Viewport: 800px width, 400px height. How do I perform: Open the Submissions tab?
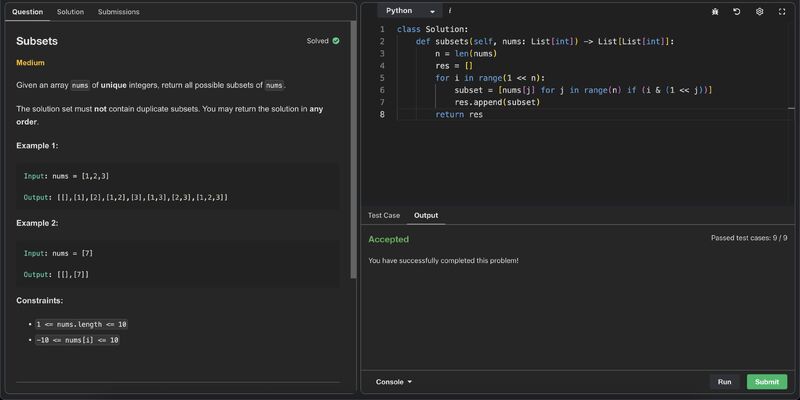[x=118, y=12]
